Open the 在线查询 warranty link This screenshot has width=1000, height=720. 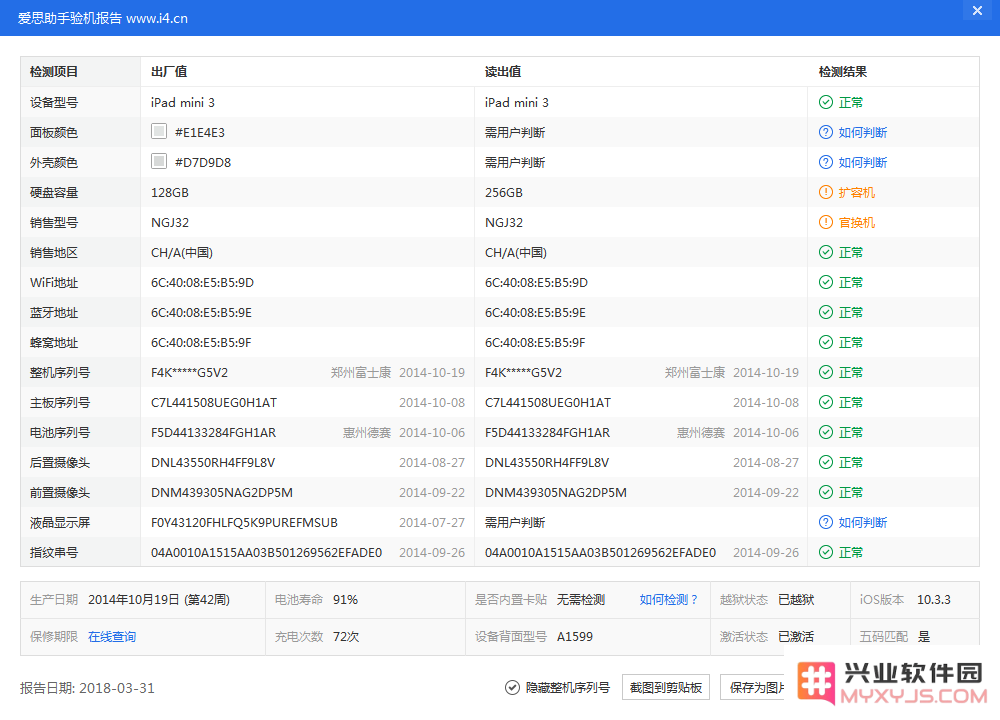pyautogui.click(x=112, y=636)
